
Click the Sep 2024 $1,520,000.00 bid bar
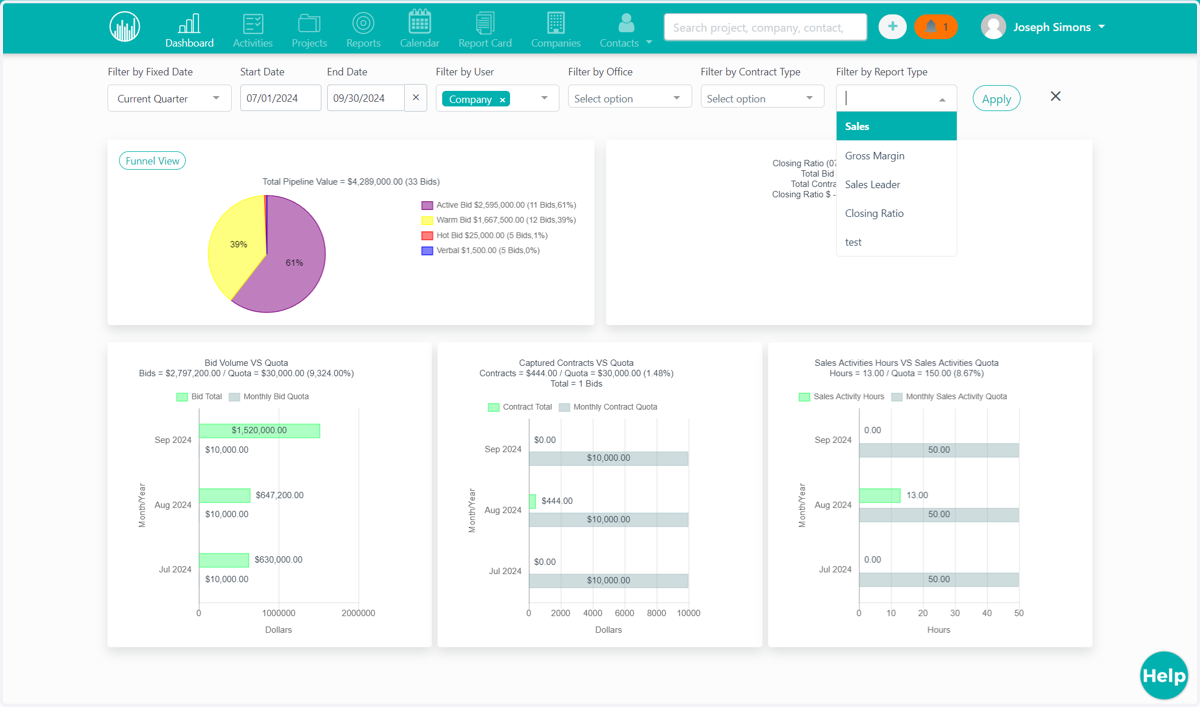pos(259,430)
